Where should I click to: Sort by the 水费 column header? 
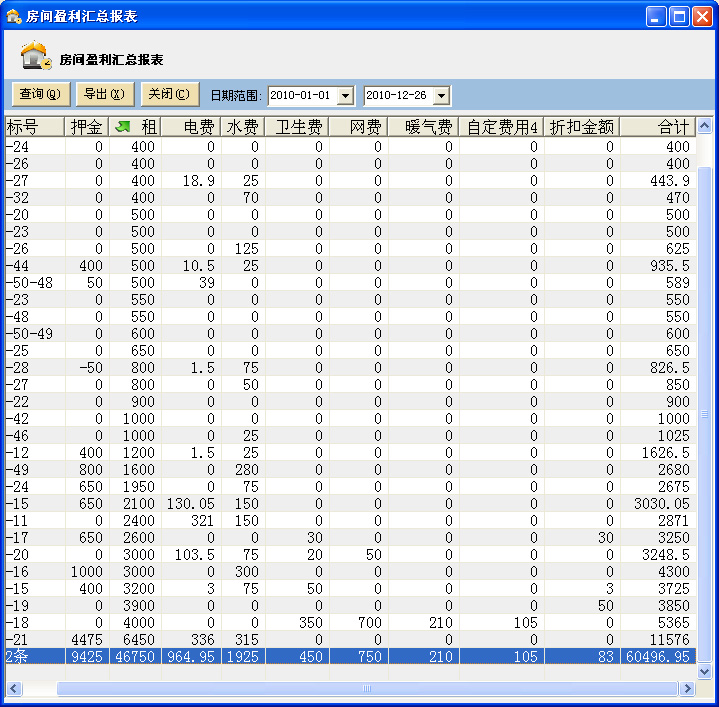[243, 127]
